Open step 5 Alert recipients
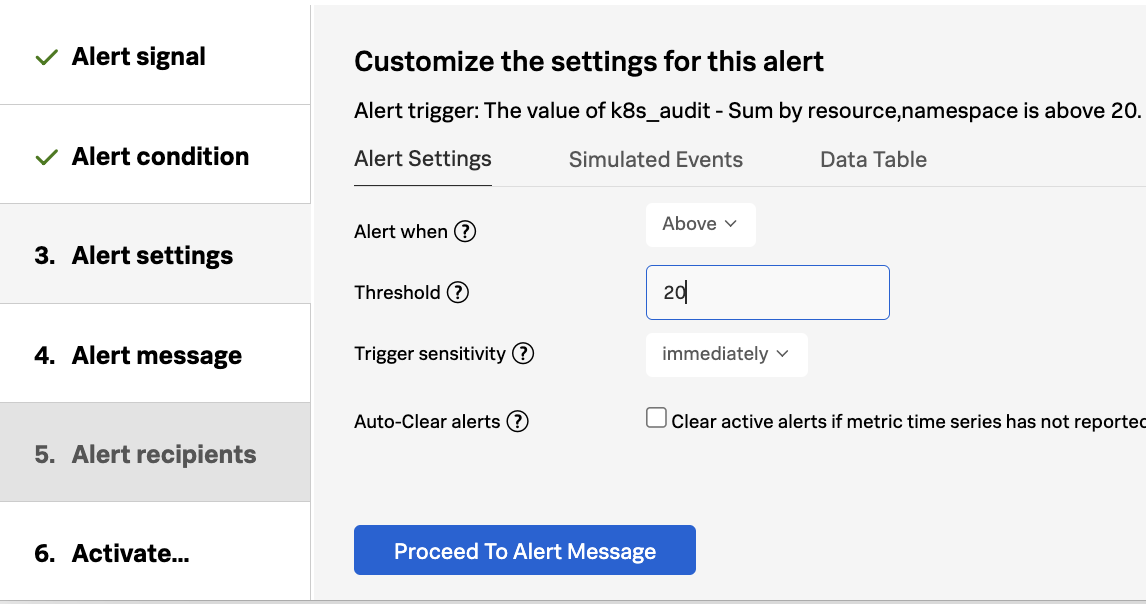This screenshot has width=1146, height=604. click(164, 455)
